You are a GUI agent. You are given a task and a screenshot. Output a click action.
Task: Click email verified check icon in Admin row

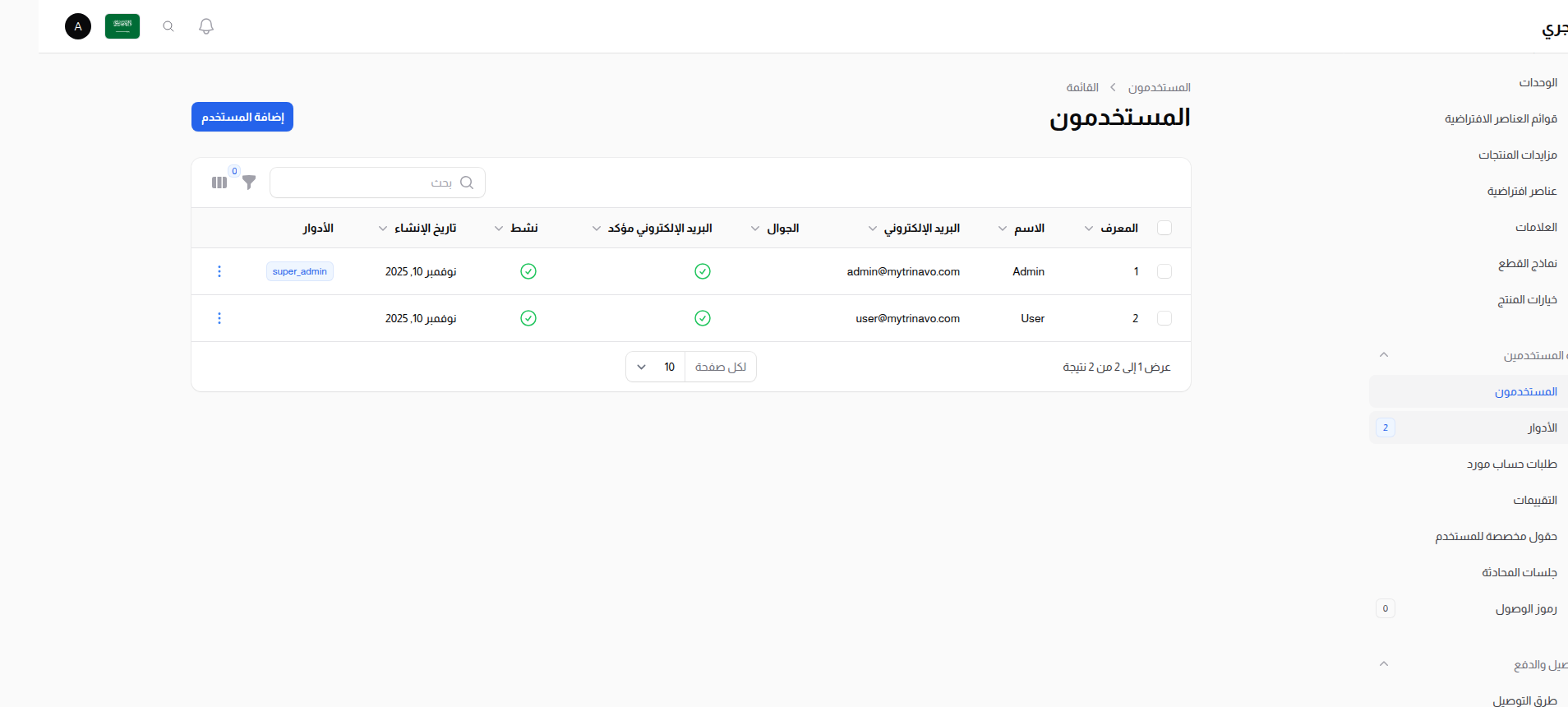(x=703, y=271)
